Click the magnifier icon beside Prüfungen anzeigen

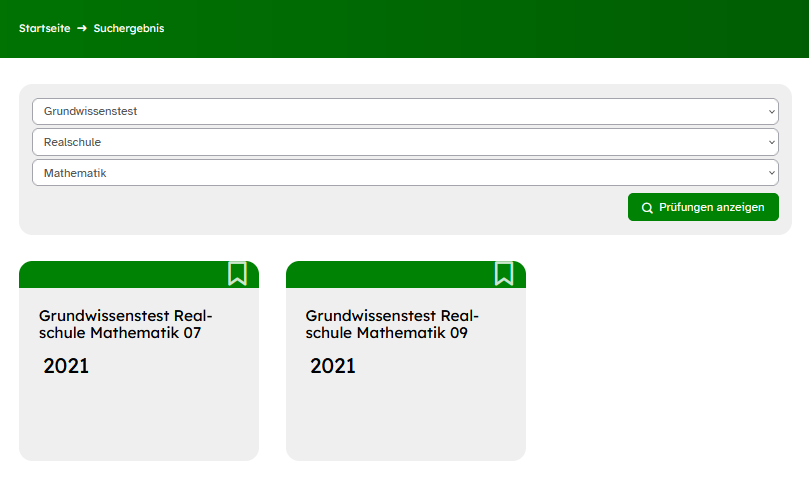(x=647, y=208)
